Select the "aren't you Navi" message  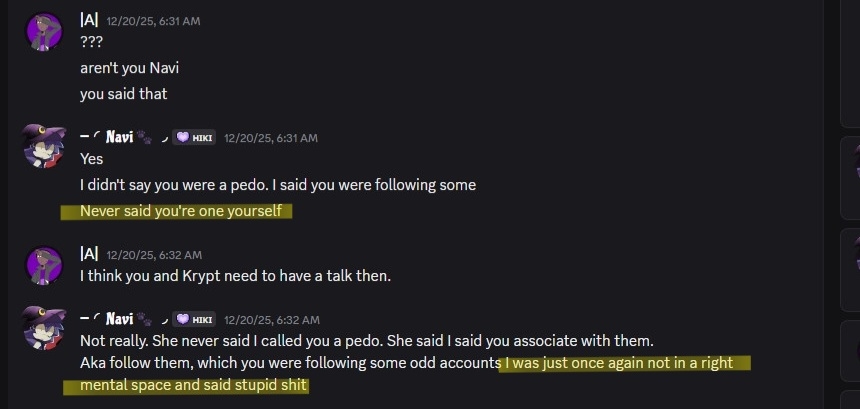tap(129, 68)
